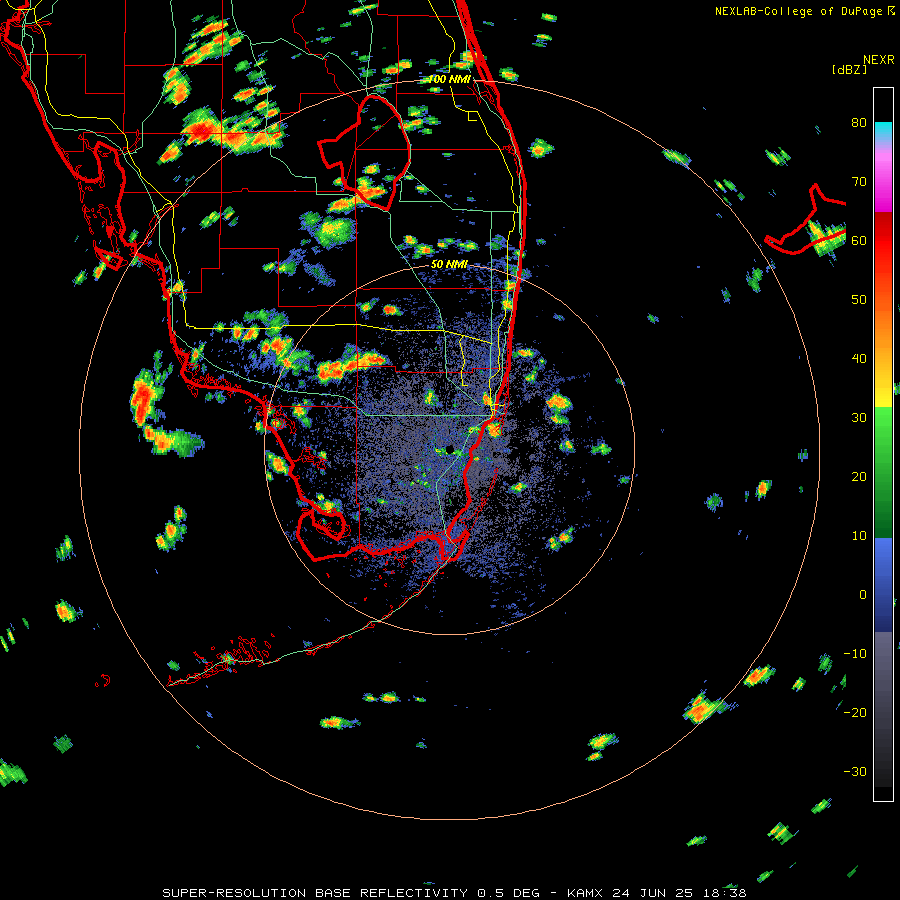Image resolution: width=900 pixels, height=900 pixels.
Task: Click the blue band on color bar
Action: click(x=883, y=585)
